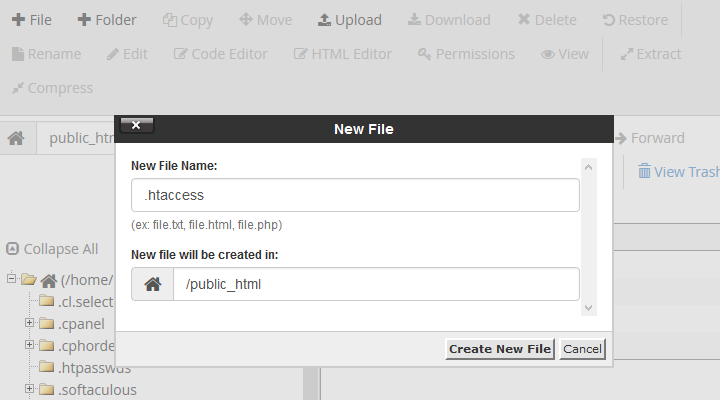Viewport: 720px width, 400px height.
Task: Click the plus File toolbar icon
Action: 18,20
